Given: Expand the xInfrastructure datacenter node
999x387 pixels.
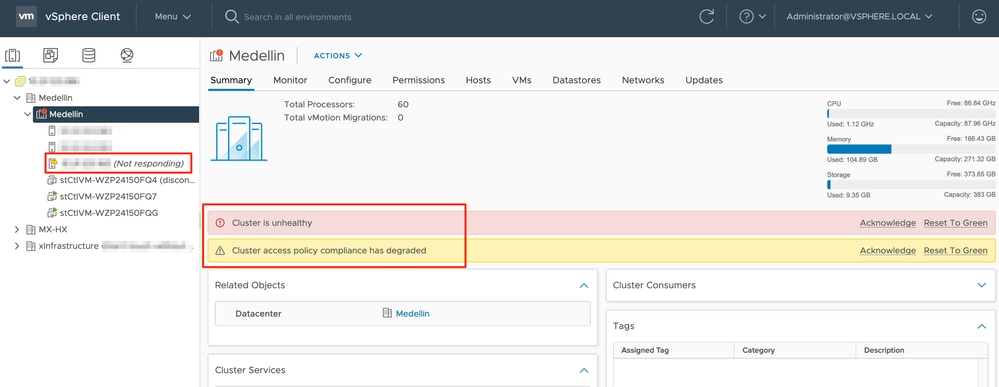Looking at the screenshot, I should 17,246.
